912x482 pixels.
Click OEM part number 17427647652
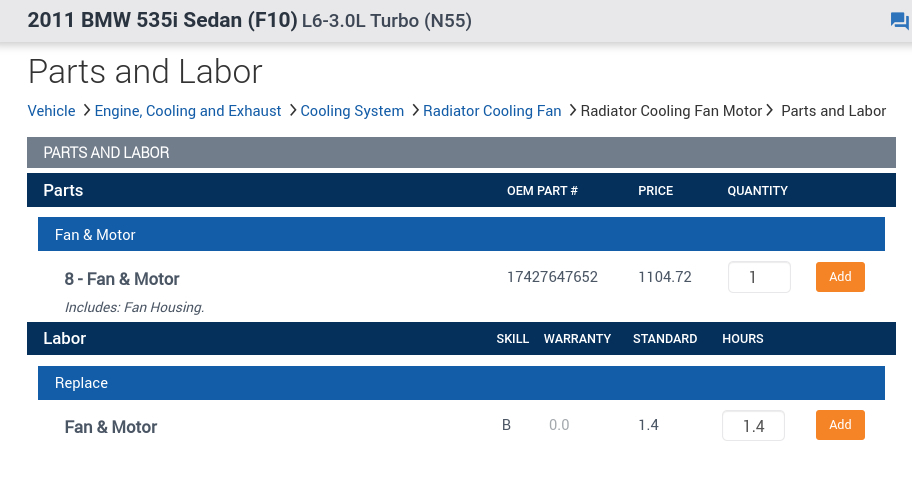(x=552, y=277)
